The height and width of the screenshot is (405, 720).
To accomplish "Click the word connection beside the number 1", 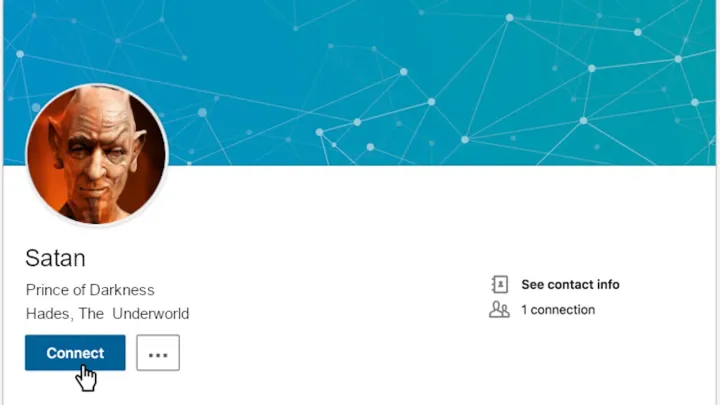I will (562, 310).
